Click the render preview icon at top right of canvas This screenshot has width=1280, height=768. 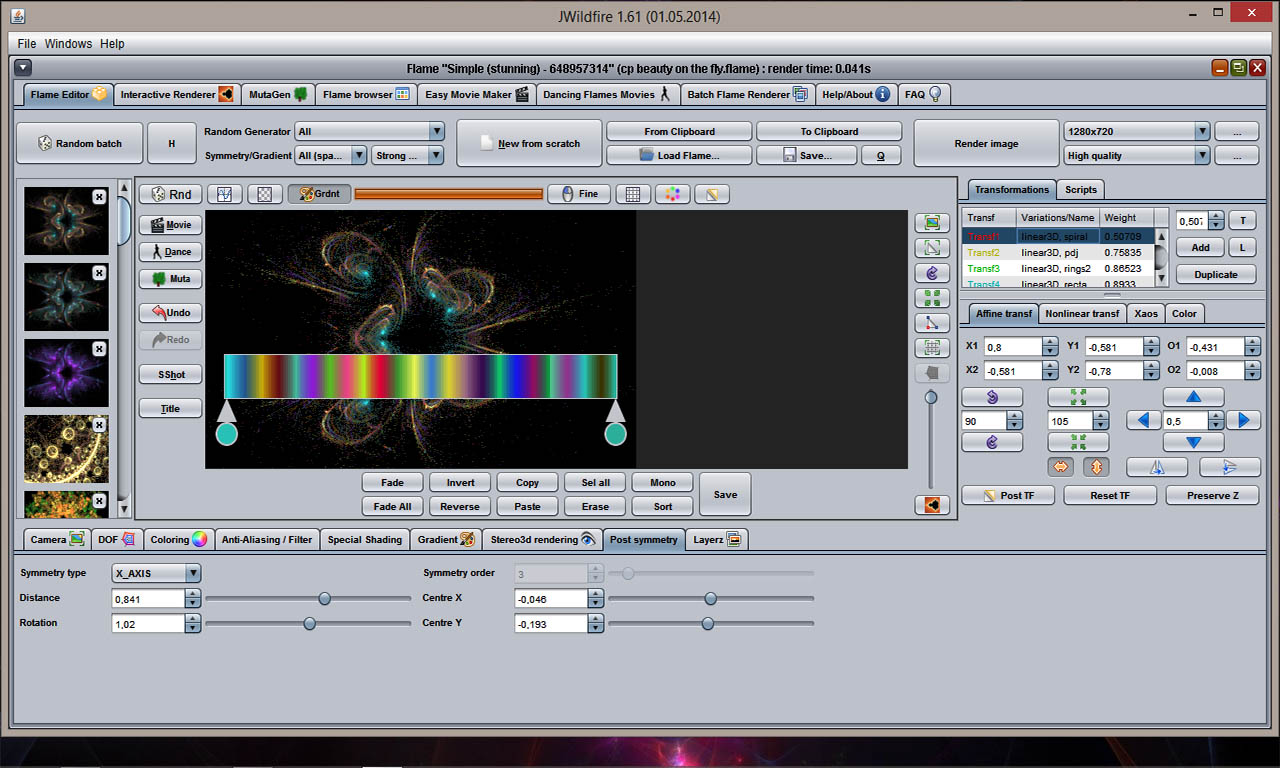932,222
